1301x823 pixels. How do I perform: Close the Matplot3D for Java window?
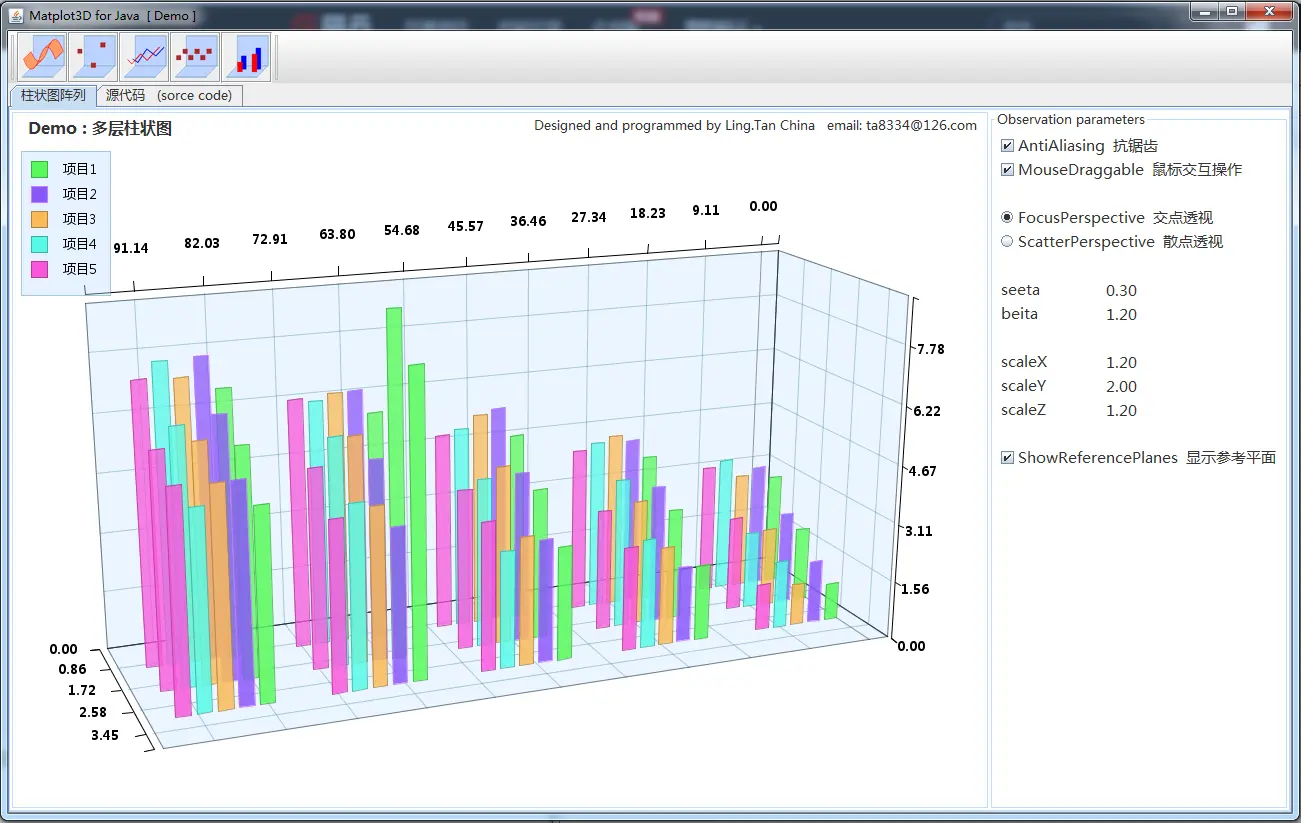[x=1267, y=12]
